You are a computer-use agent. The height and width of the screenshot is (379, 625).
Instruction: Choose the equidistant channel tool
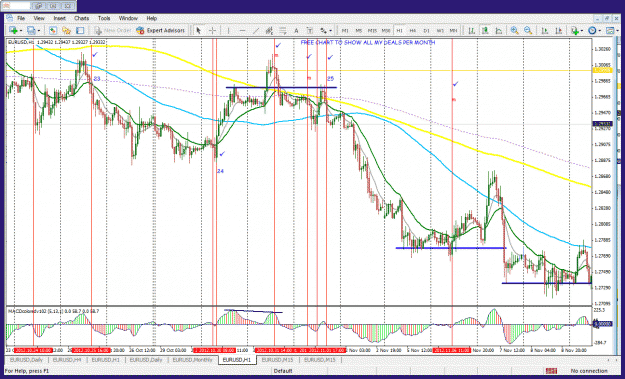pos(269,30)
